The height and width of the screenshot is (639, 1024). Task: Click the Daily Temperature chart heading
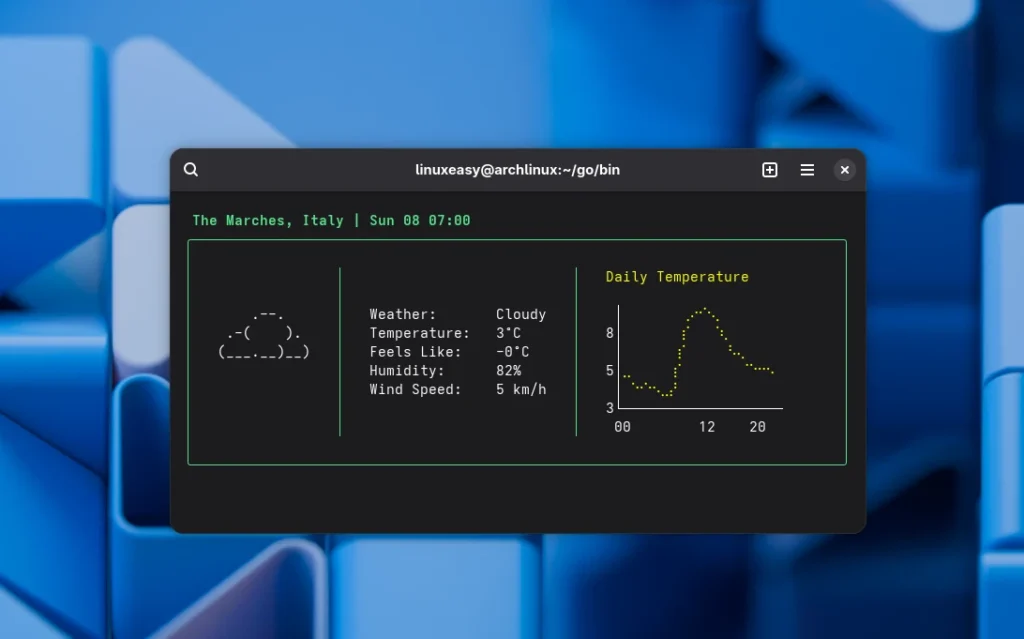point(677,276)
